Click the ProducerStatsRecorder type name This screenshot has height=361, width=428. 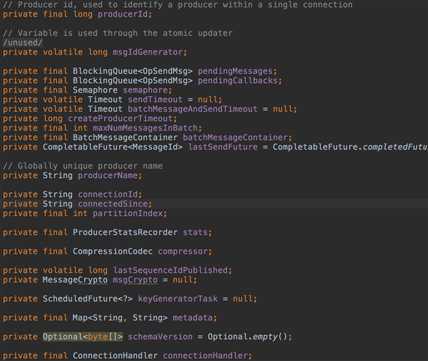pyautogui.click(x=125, y=232)
